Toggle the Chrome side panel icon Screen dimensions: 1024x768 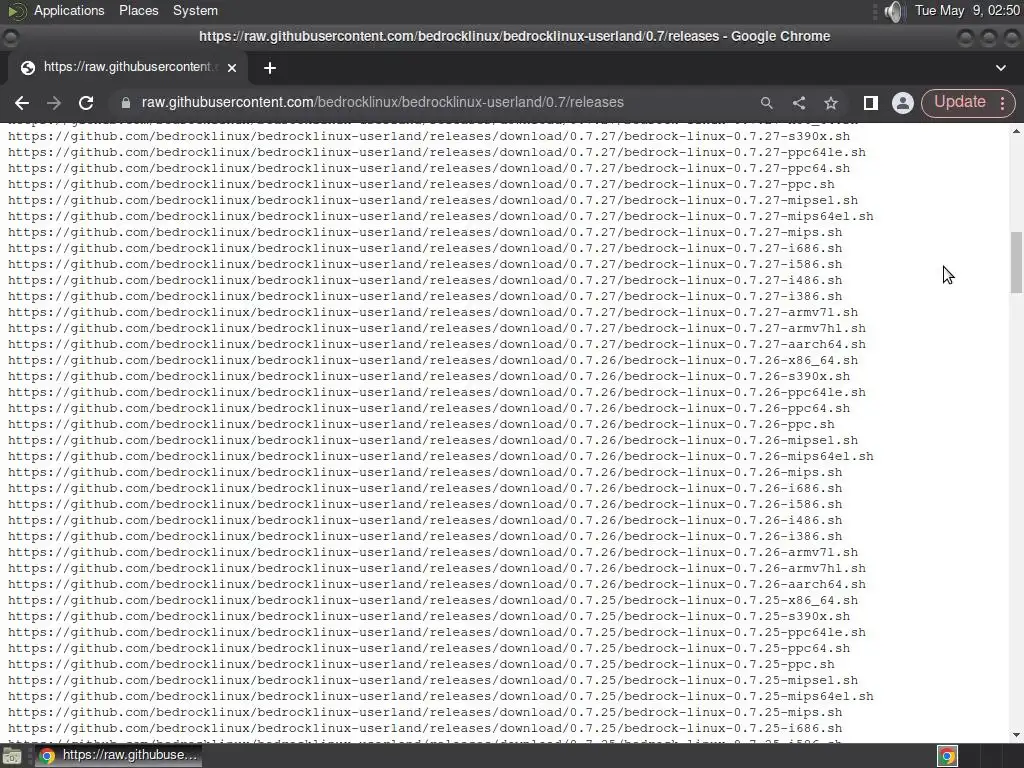(x=871, y=103)
